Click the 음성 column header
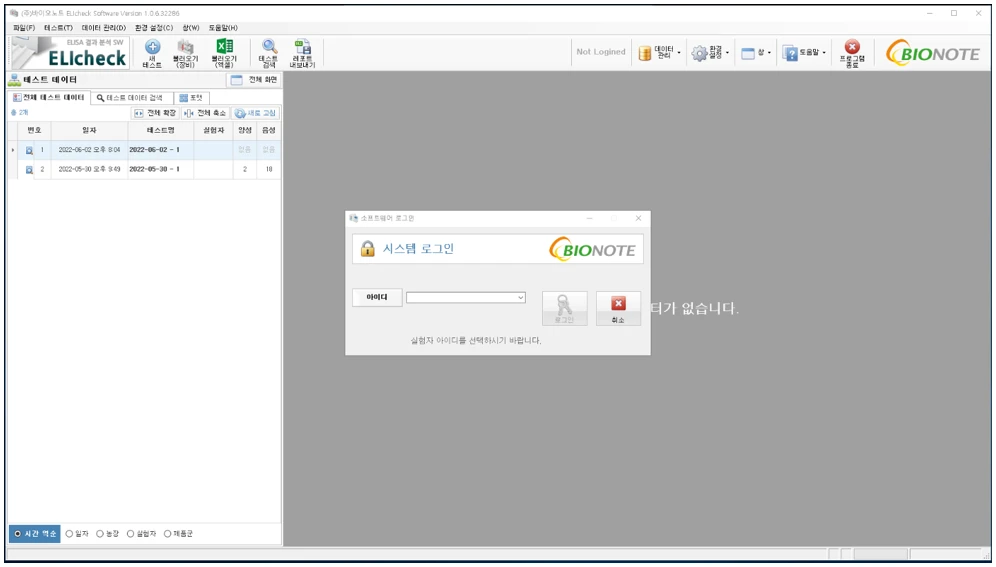This screenshot has height=567, width=996. pyautogui.click(x=269, y=130)
